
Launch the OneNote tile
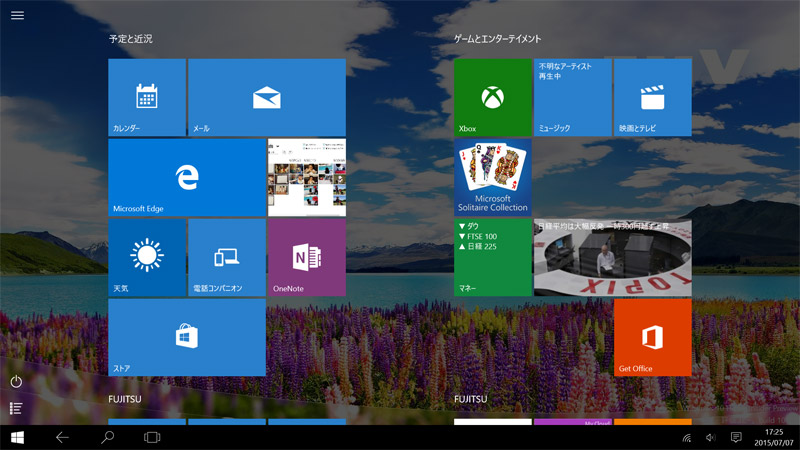(x=306, y=257)
